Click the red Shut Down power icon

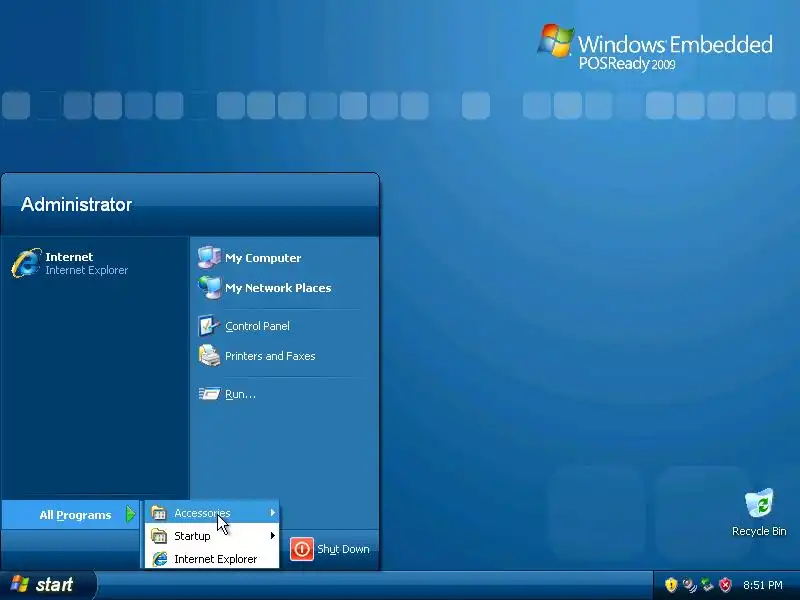point(302,549)
